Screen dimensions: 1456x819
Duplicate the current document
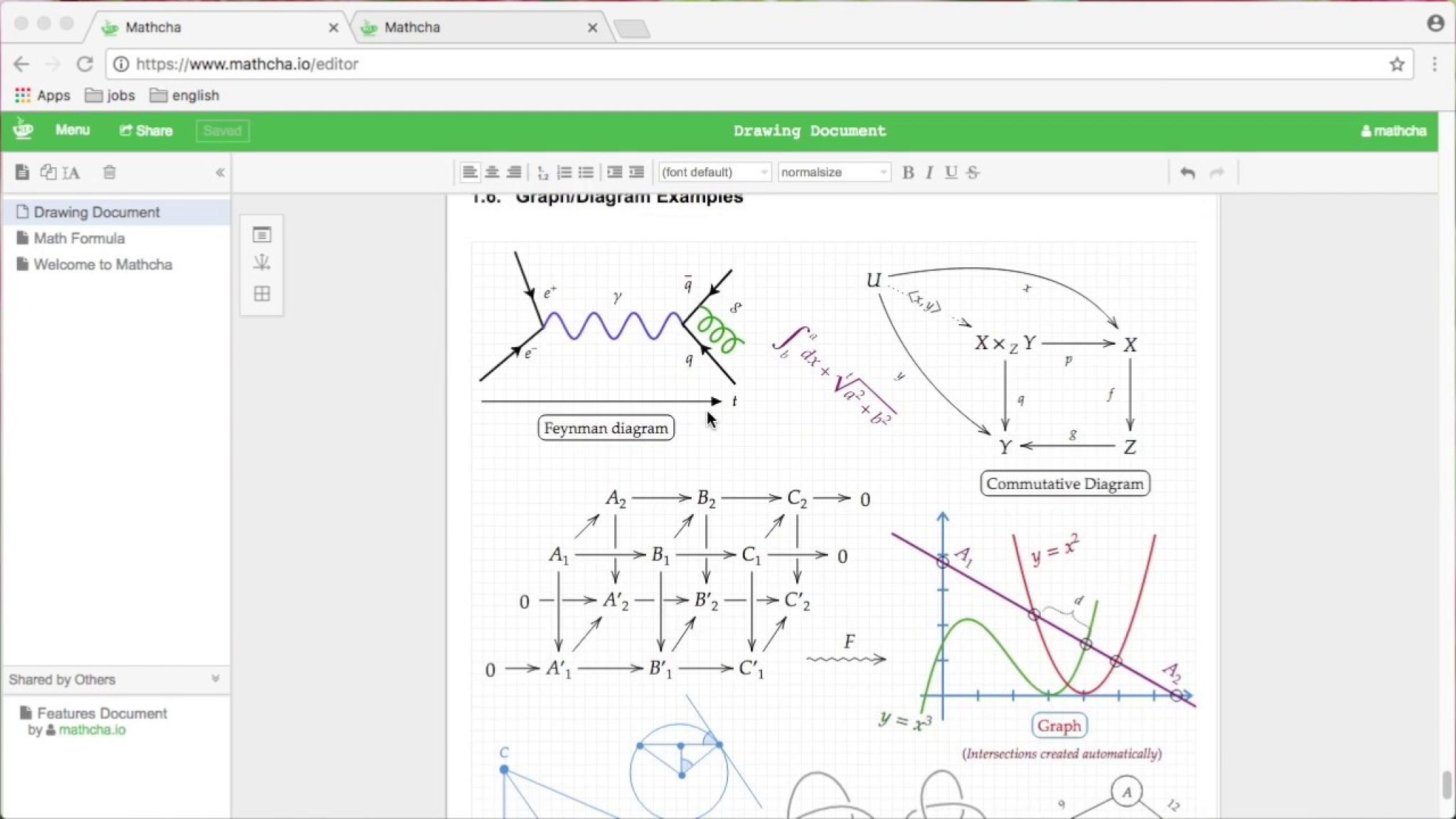click(48, 172)
